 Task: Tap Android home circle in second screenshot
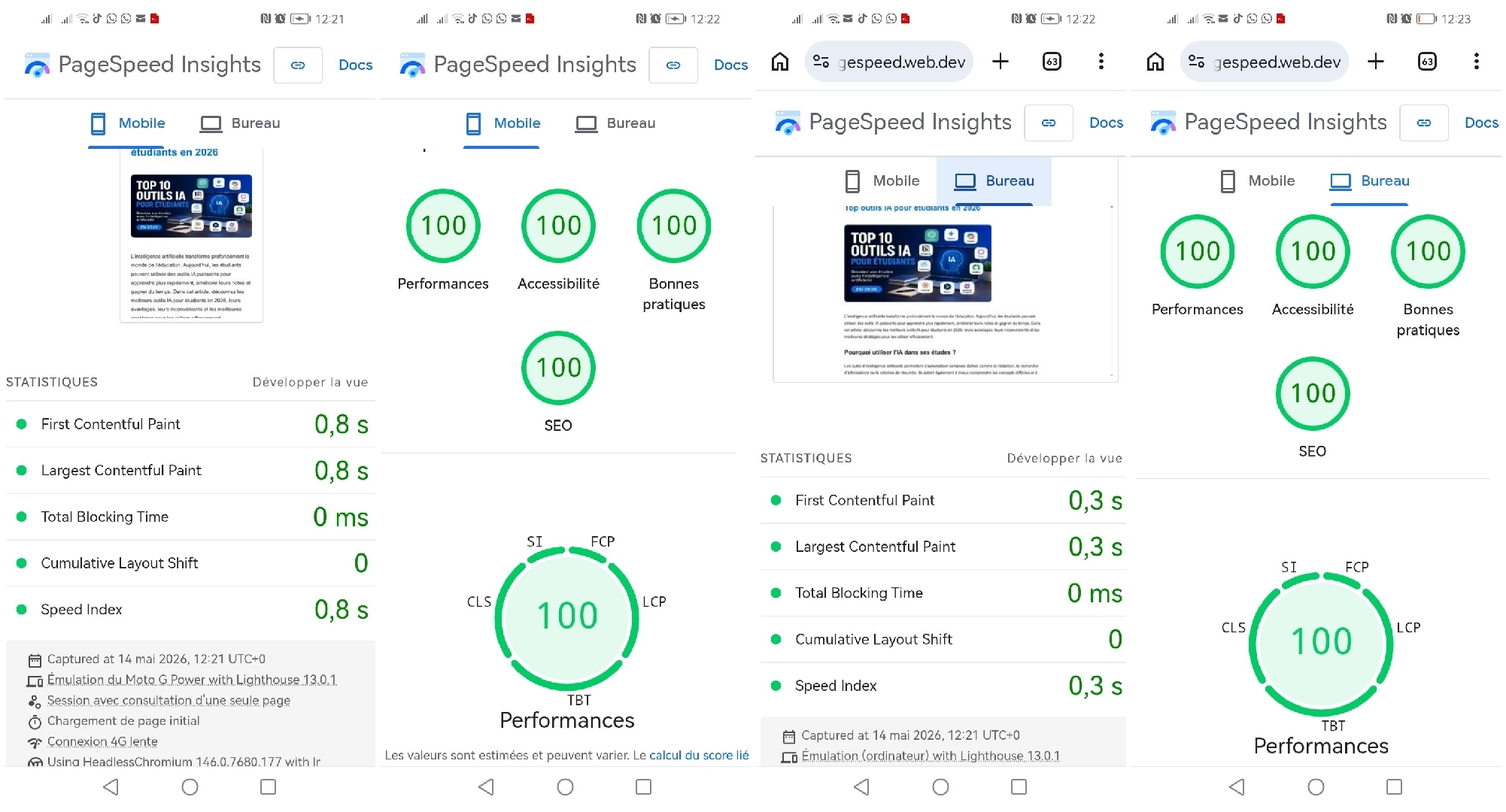565,786
